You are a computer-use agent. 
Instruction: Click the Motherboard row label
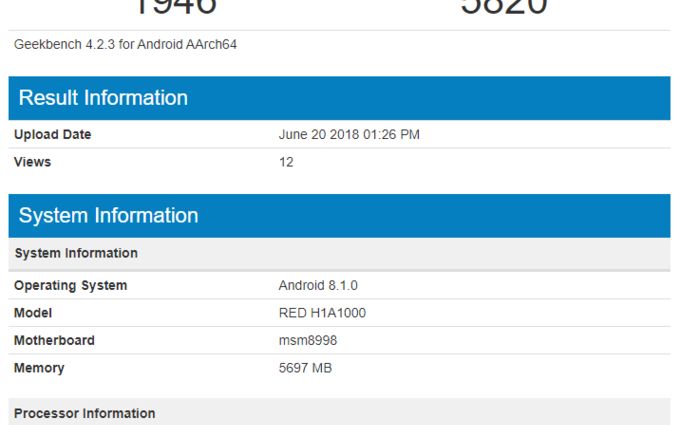54,341
